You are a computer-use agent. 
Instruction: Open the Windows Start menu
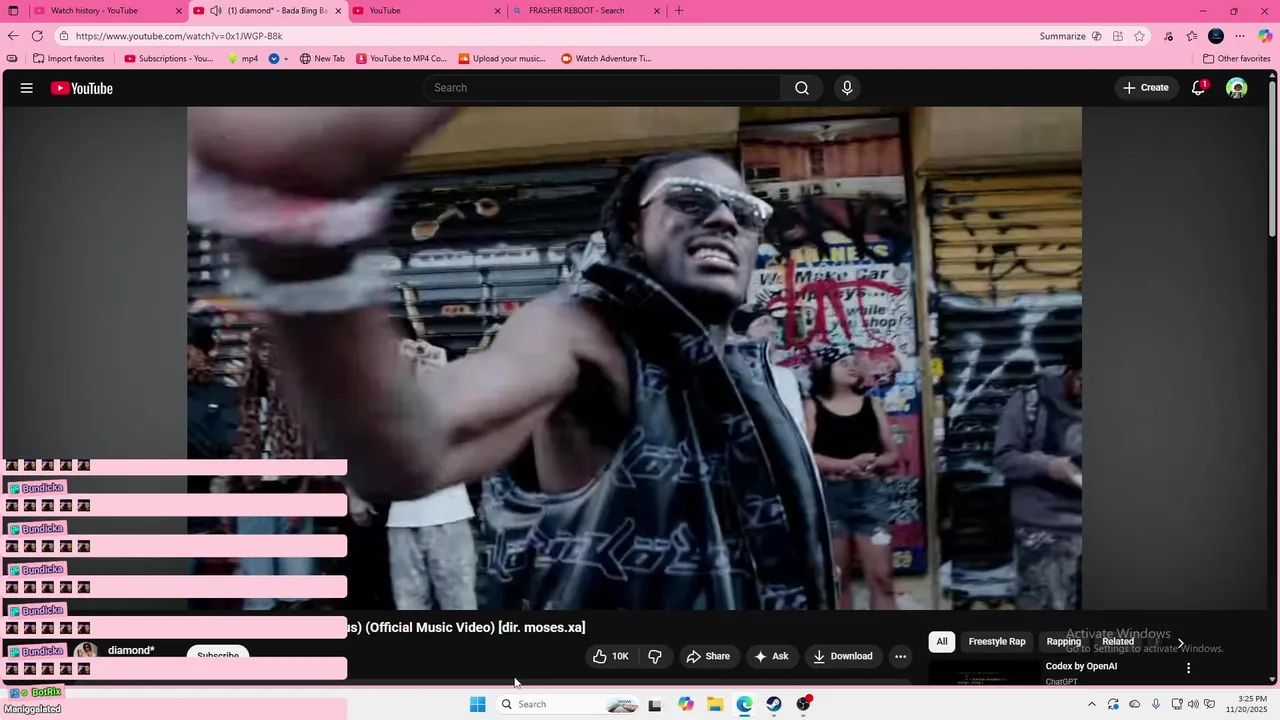477,704
